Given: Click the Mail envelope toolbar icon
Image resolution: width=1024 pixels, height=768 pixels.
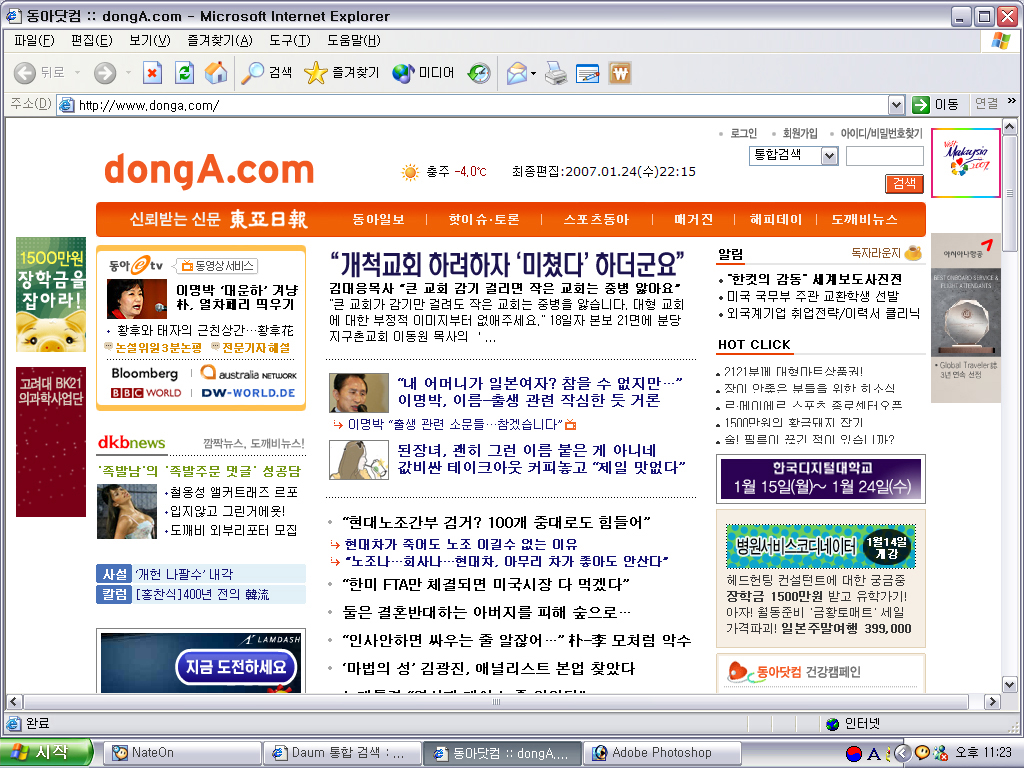Looking at the screenshot, I should (x=517, y=72).
